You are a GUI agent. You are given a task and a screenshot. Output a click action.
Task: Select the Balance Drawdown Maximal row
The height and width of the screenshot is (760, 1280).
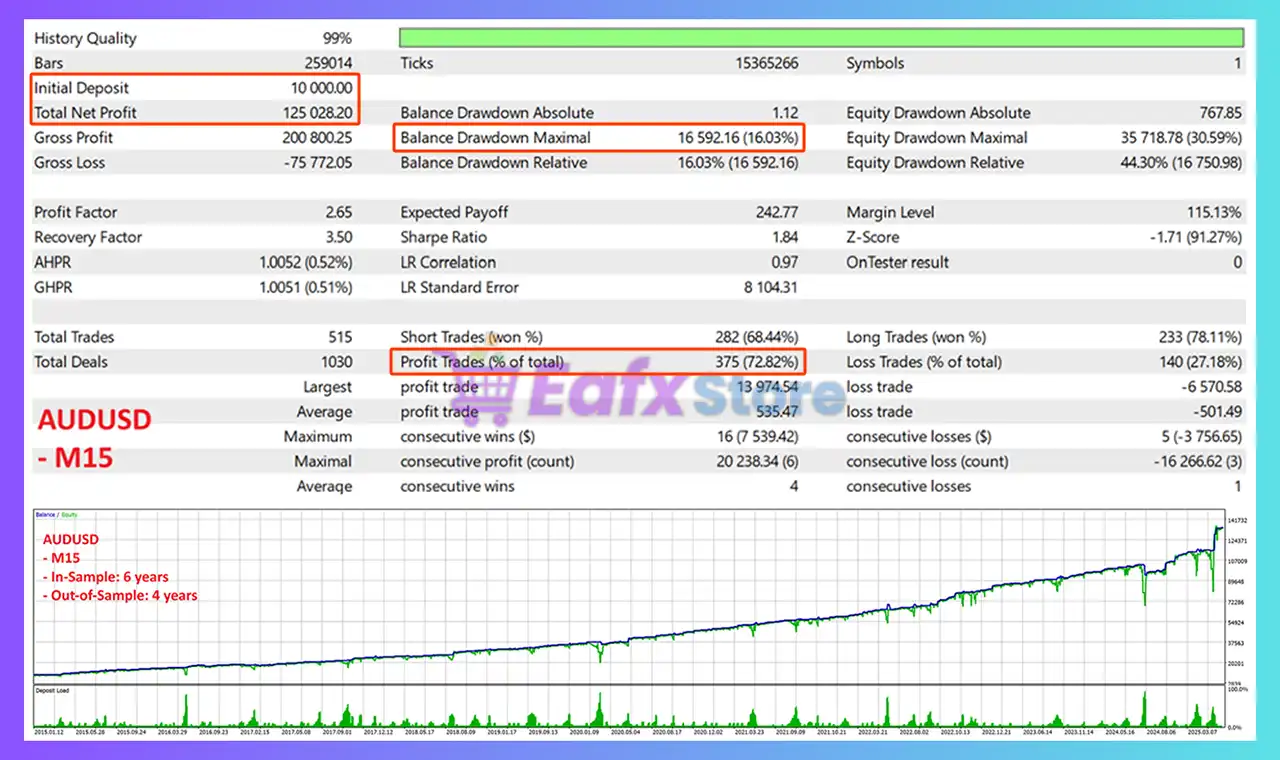click(x=599, y=138)
